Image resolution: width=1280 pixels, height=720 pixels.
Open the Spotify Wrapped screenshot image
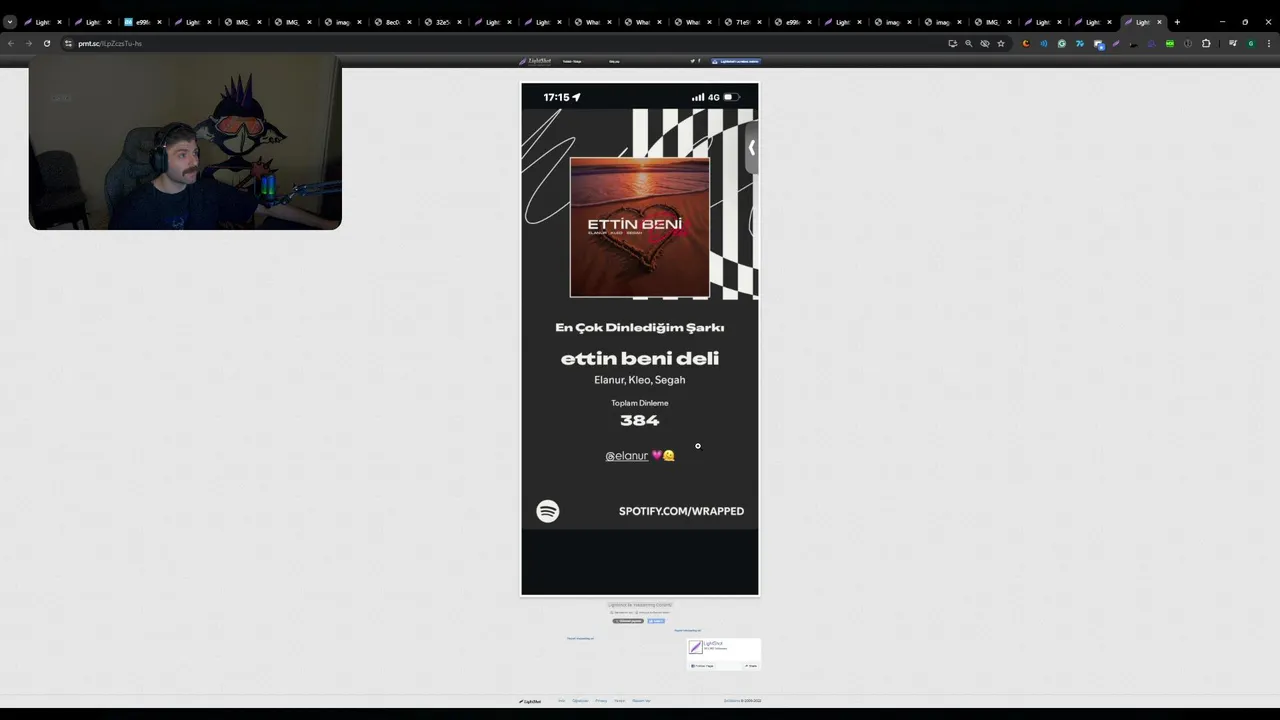[x=640, y=339]
